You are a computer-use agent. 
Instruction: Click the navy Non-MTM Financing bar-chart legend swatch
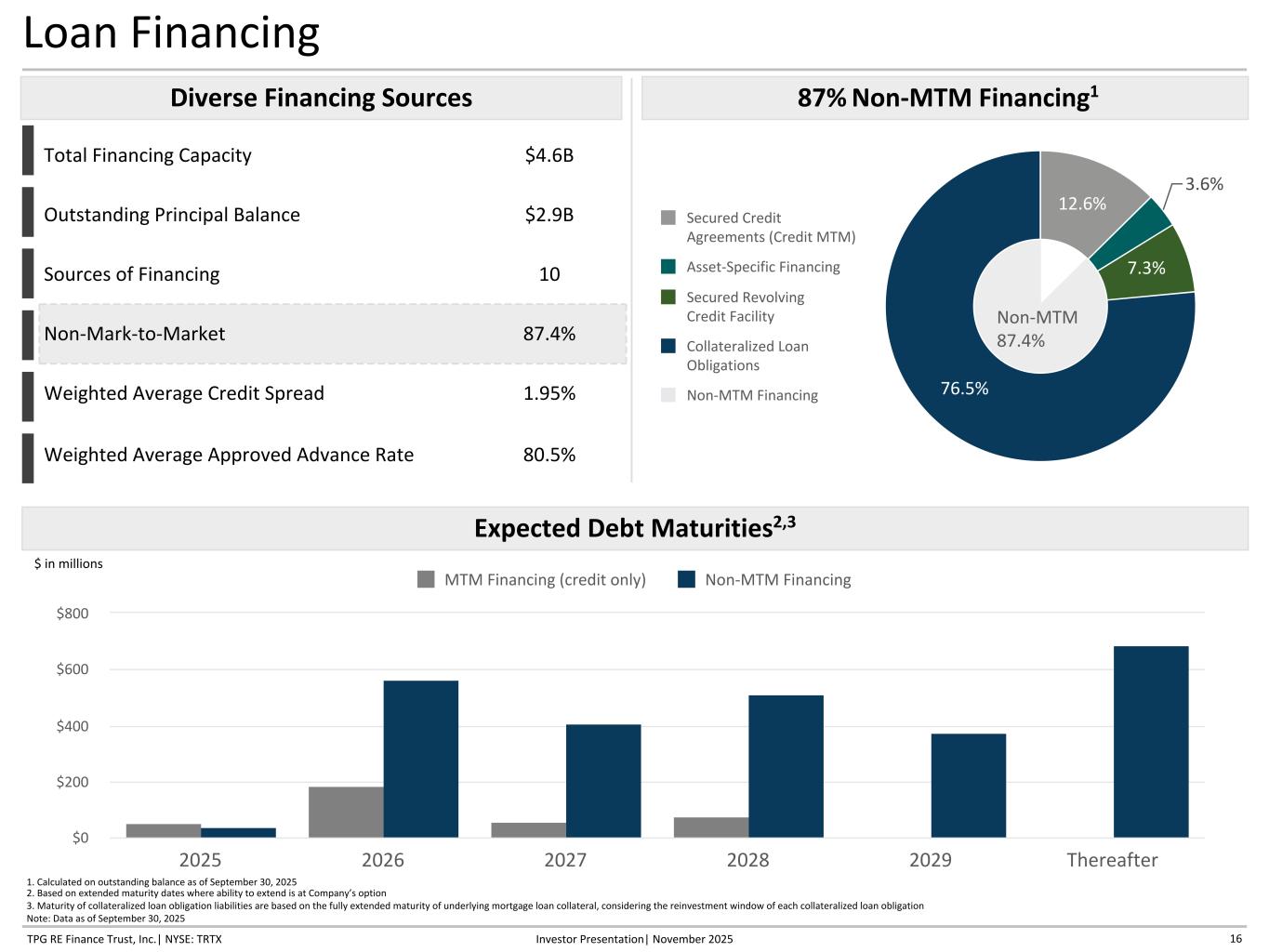click(x=686, y=580)
